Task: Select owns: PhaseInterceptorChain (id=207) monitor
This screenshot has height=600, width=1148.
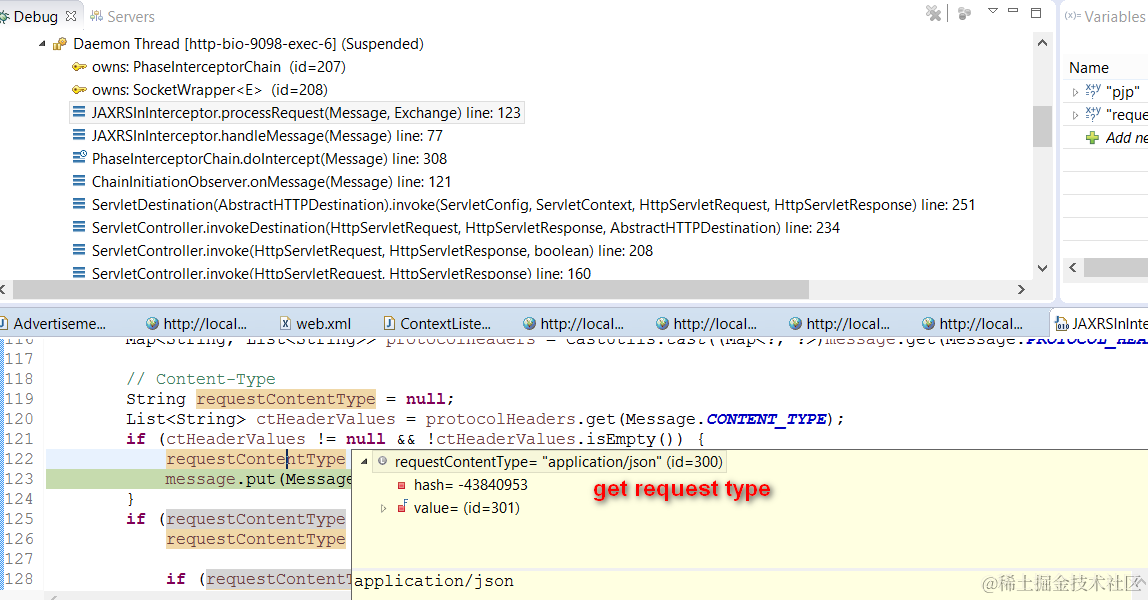Action: [218, 67]
